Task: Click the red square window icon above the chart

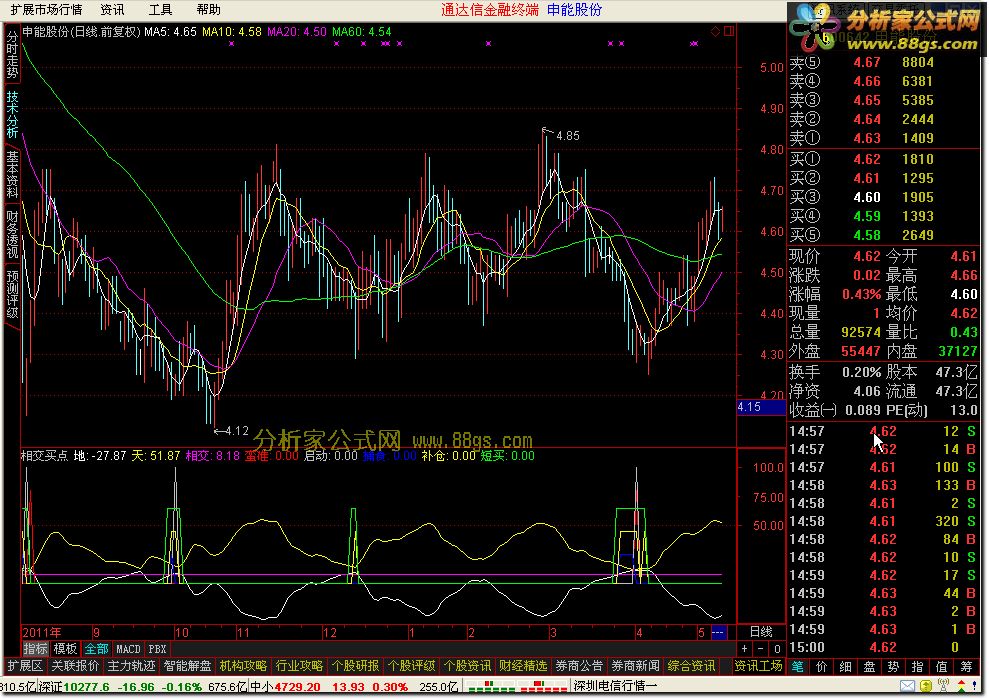Action: [x=729, y=31]
